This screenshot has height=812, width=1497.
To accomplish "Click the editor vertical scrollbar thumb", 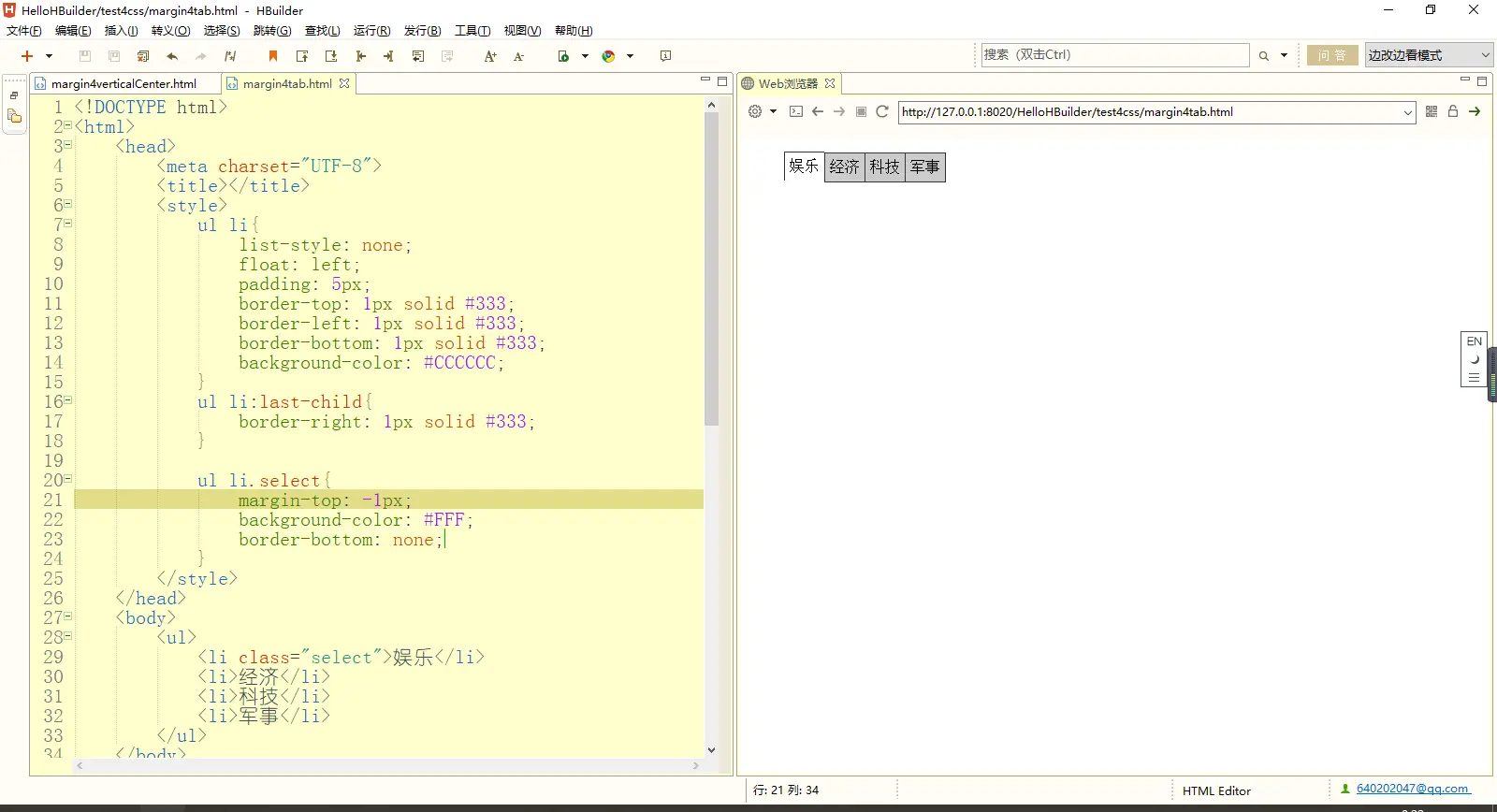I will coord(711,269).
